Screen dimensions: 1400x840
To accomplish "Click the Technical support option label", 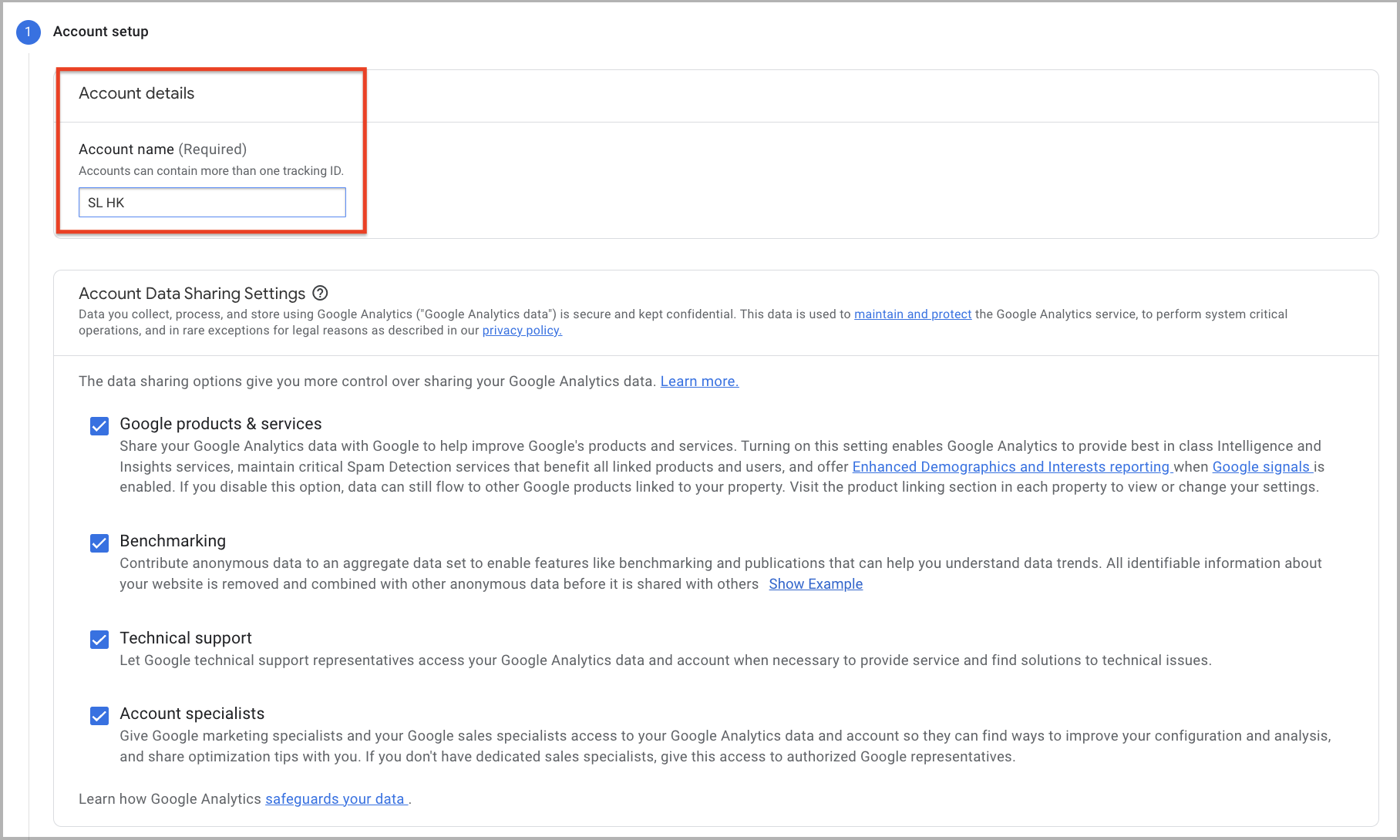I will point(186,638).
